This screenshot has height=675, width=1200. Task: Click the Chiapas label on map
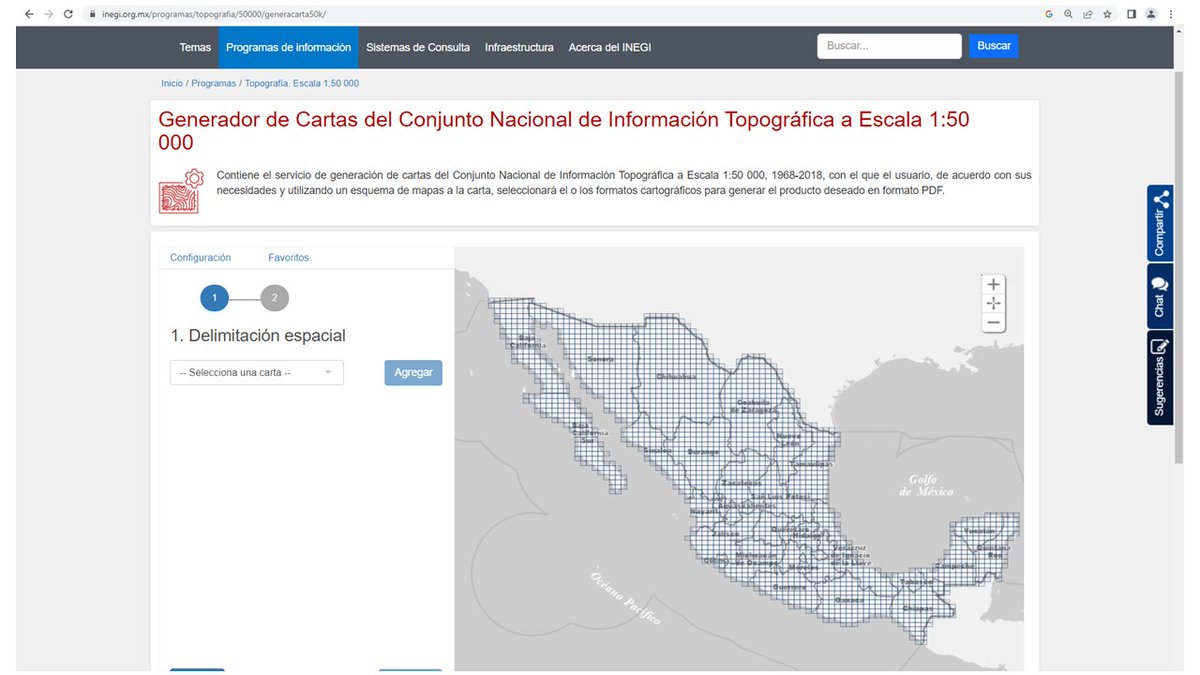(916, 607)
